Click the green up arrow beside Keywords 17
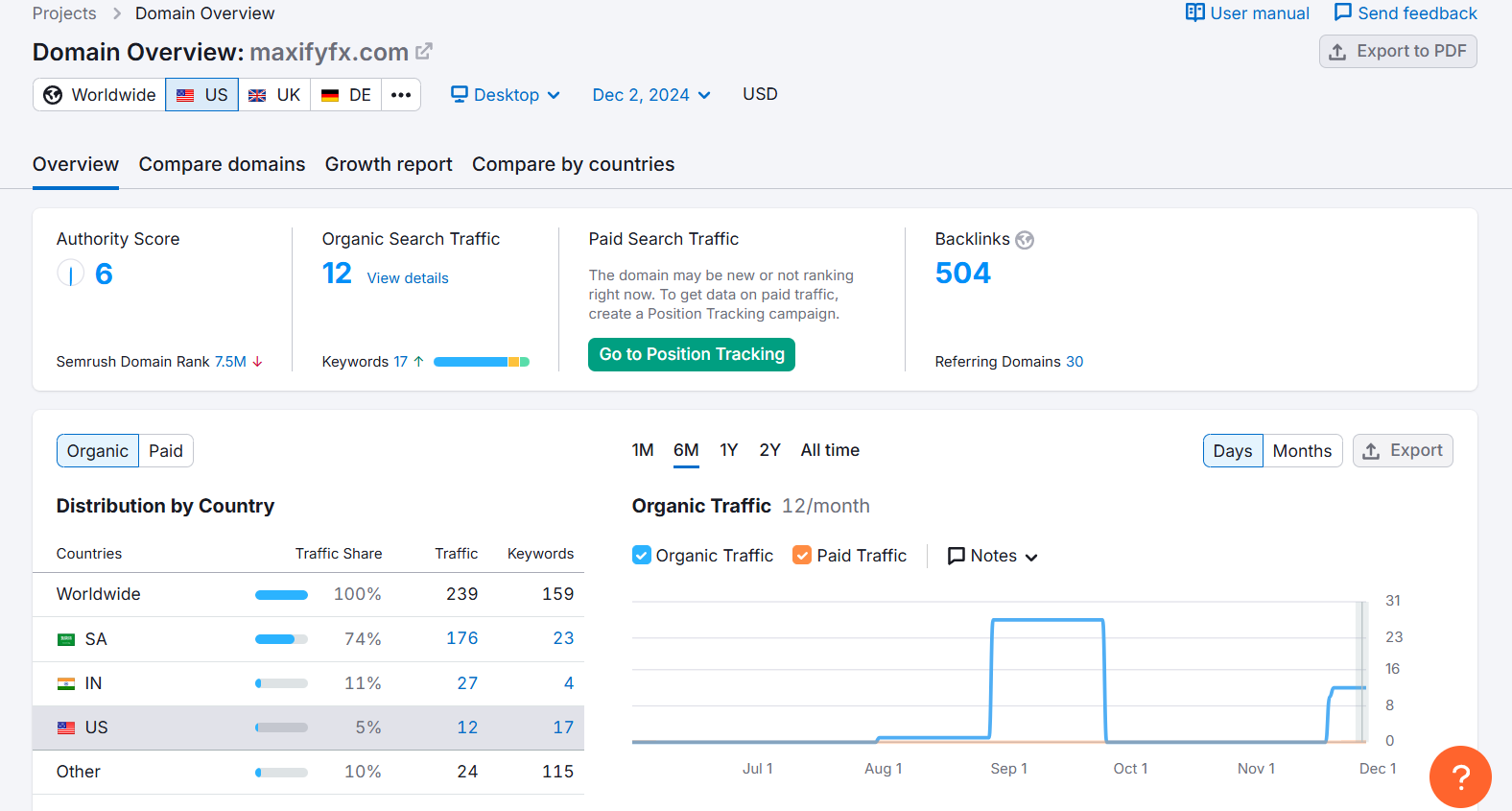The height and width of the screenshot is (811, 1512). [x=418, y=362]
